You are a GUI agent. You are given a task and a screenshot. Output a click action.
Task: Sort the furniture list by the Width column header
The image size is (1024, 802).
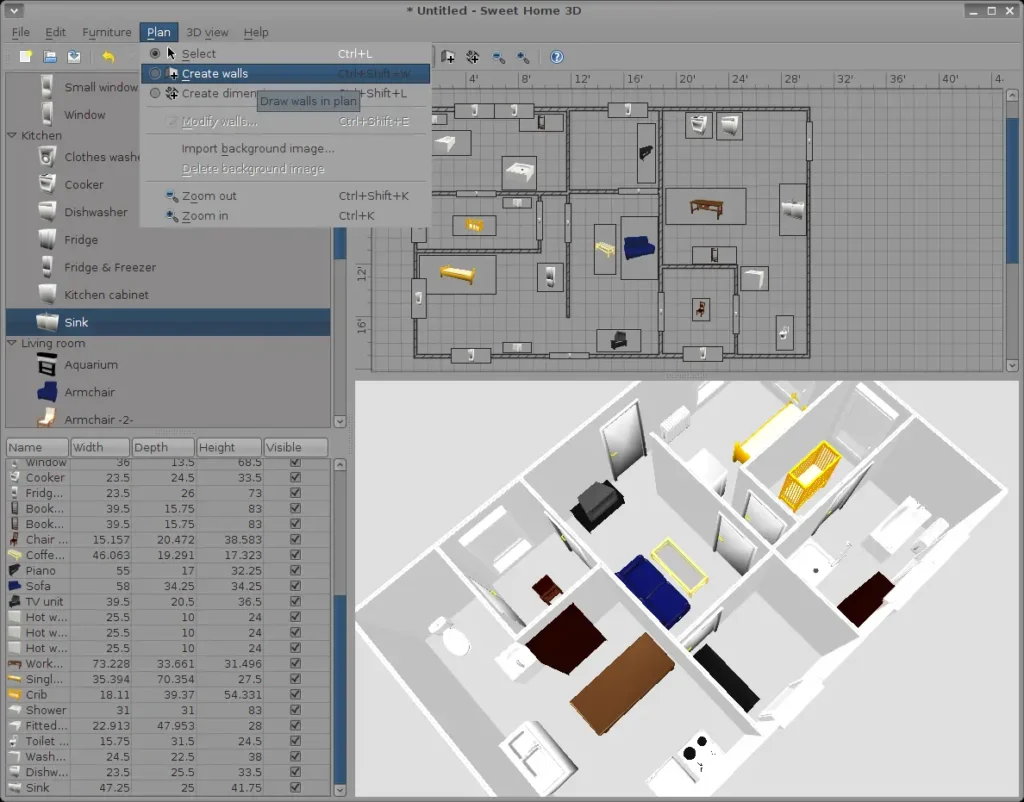coord(100,447)
